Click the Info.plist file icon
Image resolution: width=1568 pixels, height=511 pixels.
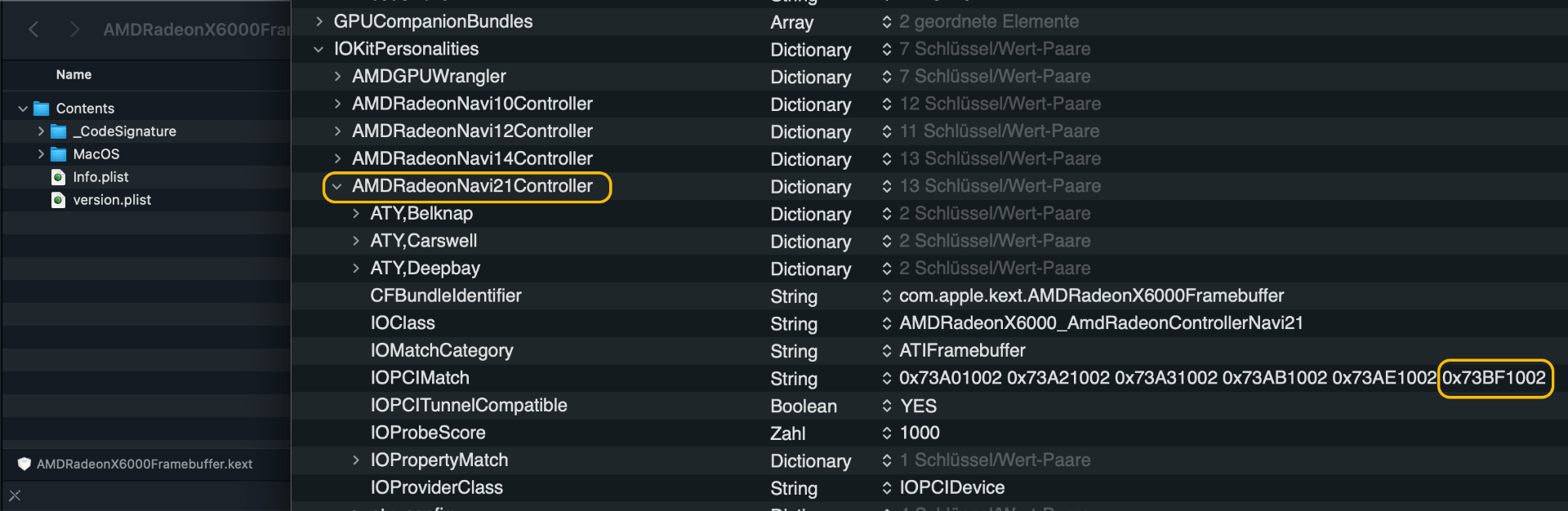[x=59, y=177]
